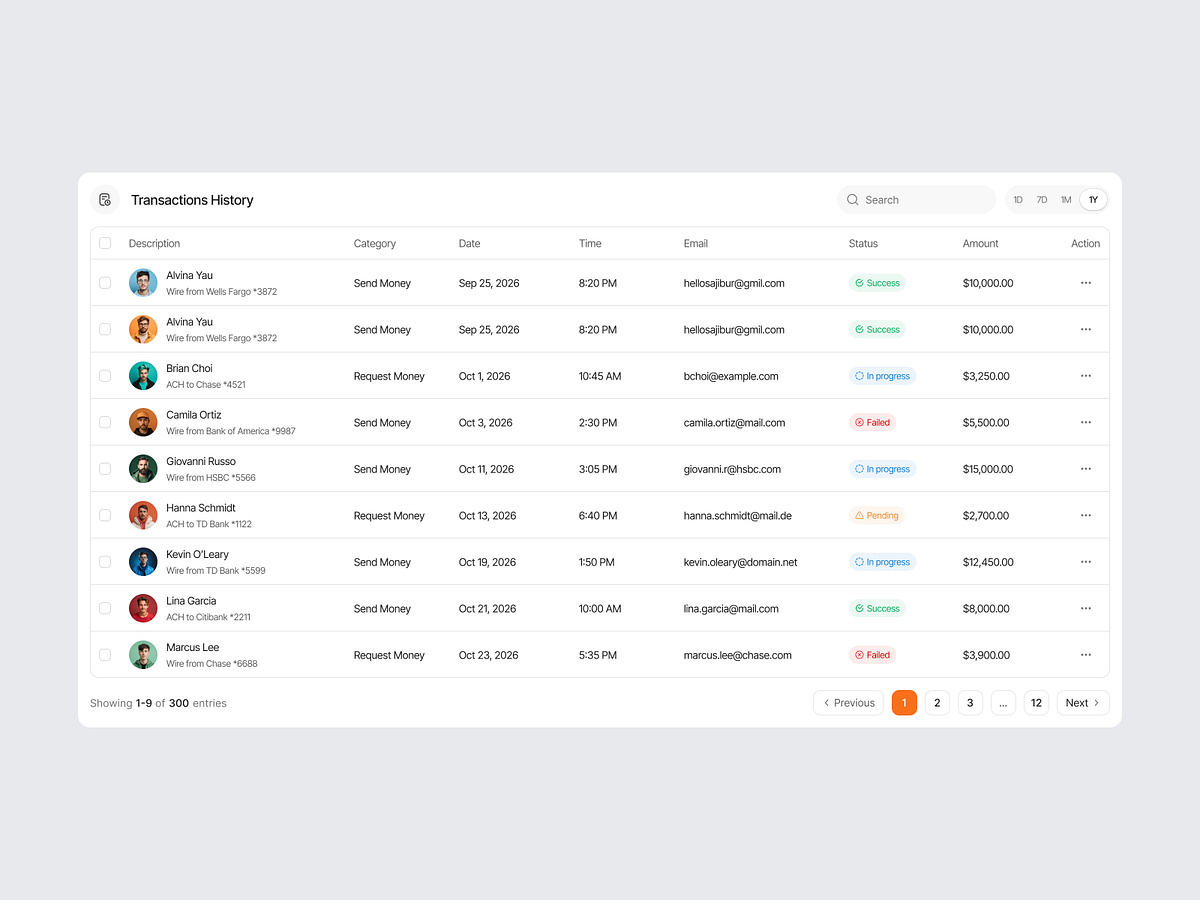
Task: Click Lina Garcia's avatar
Action: pyautogui.click(x=143, y=608)
